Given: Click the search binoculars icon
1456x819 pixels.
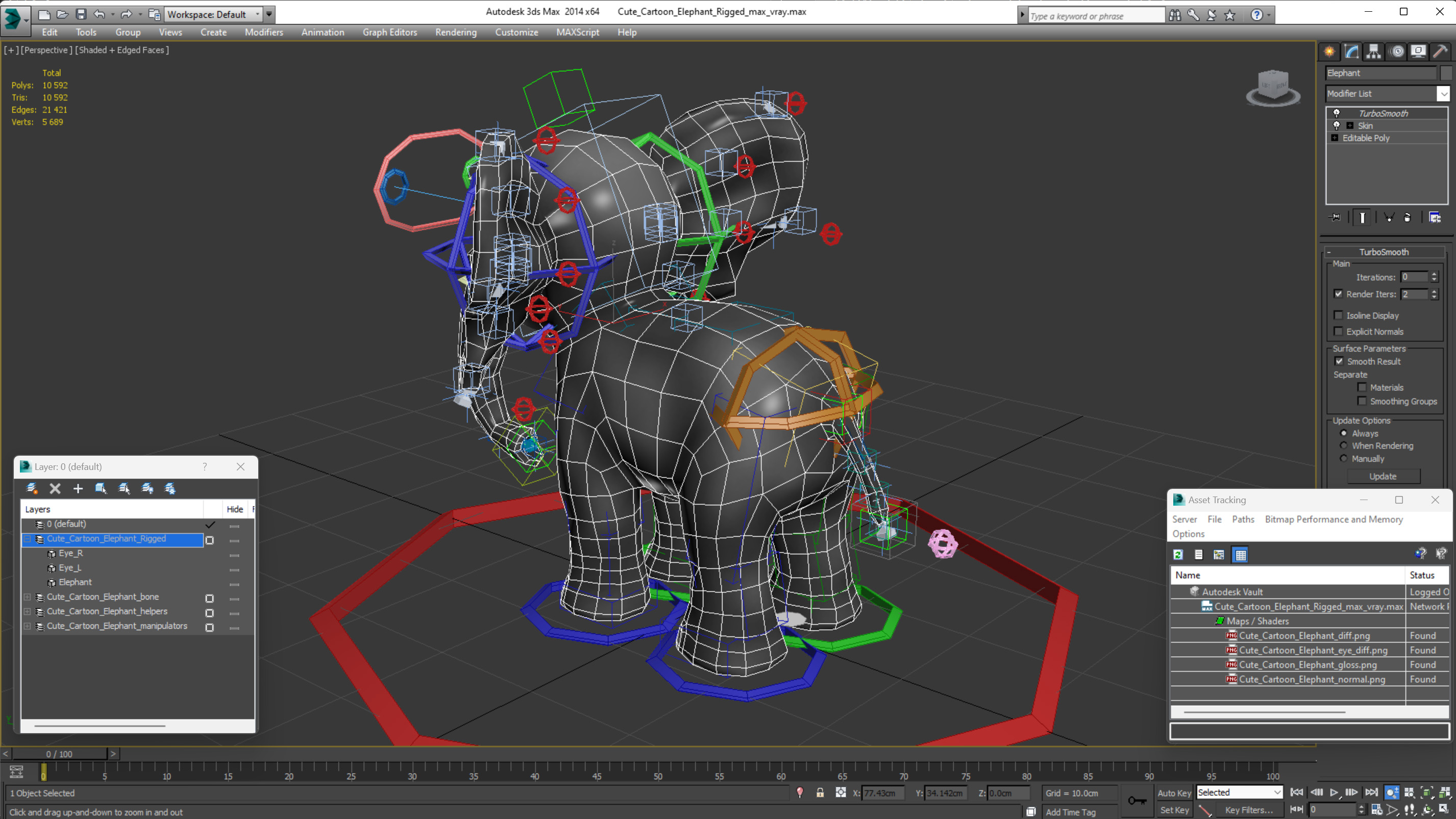Looking at the screenshot, I should (x=1175, y=15).
